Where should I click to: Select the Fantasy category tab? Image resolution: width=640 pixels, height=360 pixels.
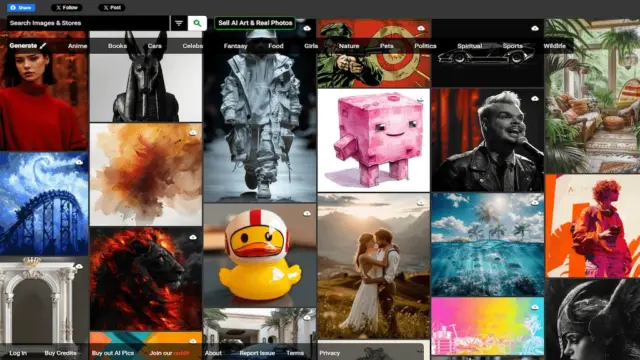click(x=236, y=46)
